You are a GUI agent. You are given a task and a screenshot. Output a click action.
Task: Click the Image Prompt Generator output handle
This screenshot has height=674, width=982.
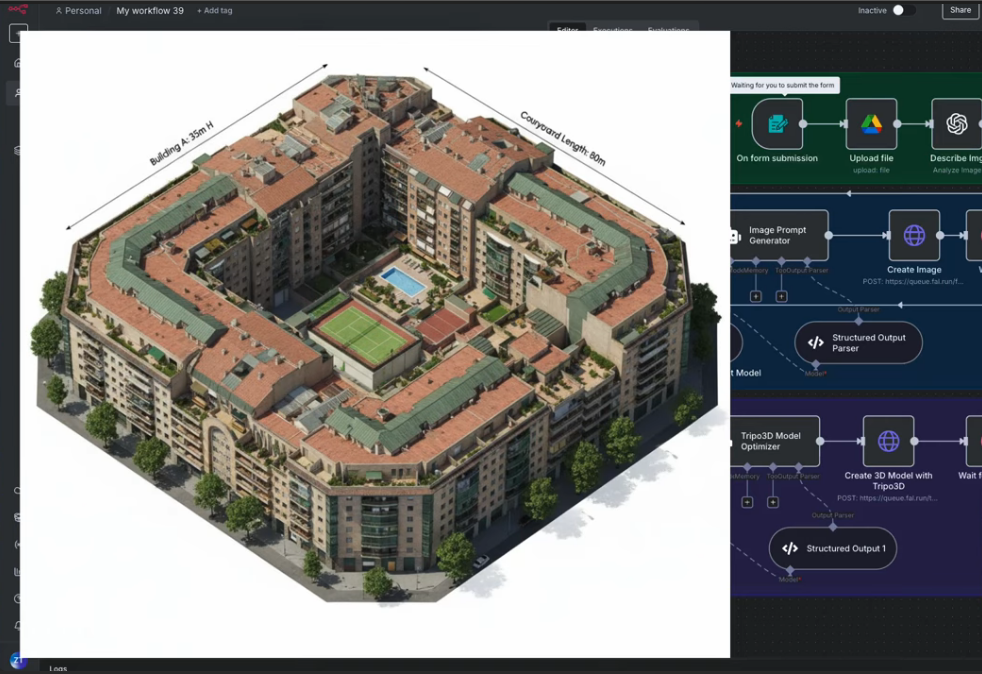[x=829, y=236]
